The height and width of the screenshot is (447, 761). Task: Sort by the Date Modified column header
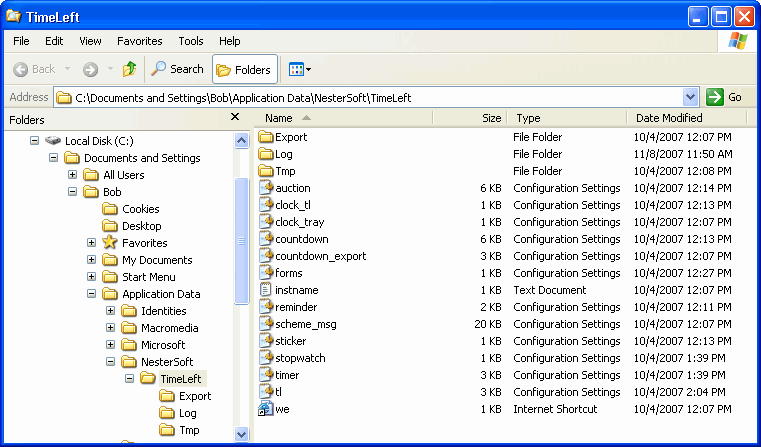tap(687, 118)
